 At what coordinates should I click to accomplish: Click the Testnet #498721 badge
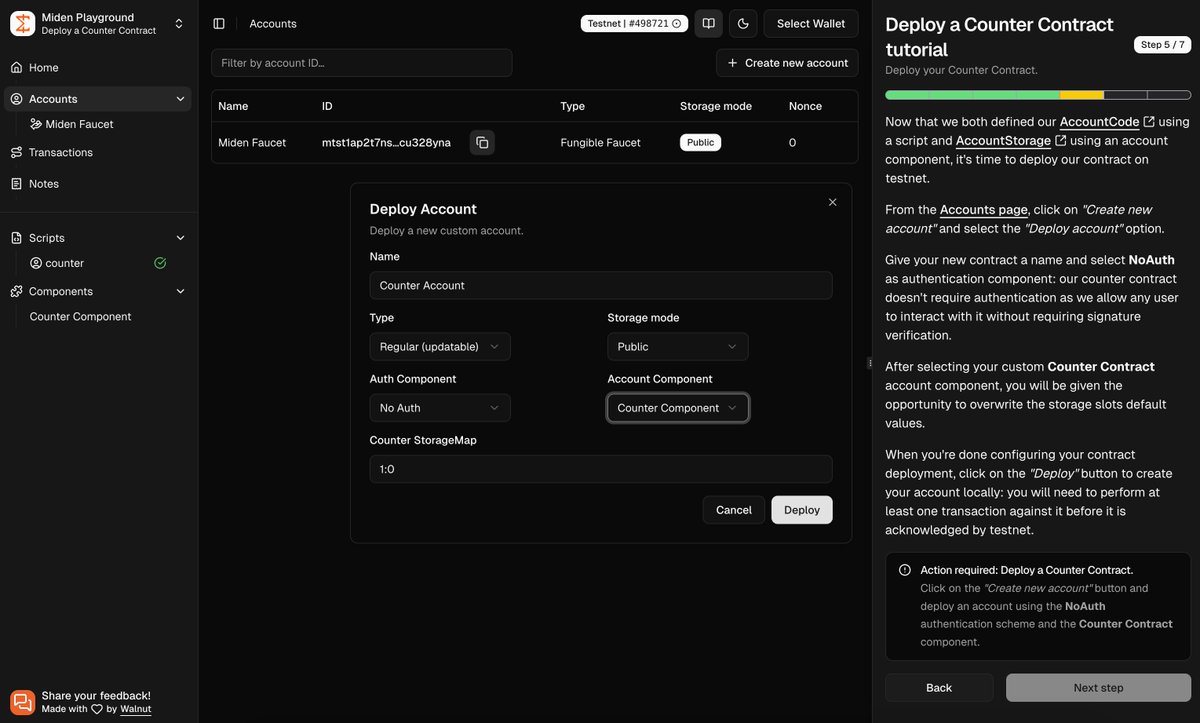pos(632,23)
